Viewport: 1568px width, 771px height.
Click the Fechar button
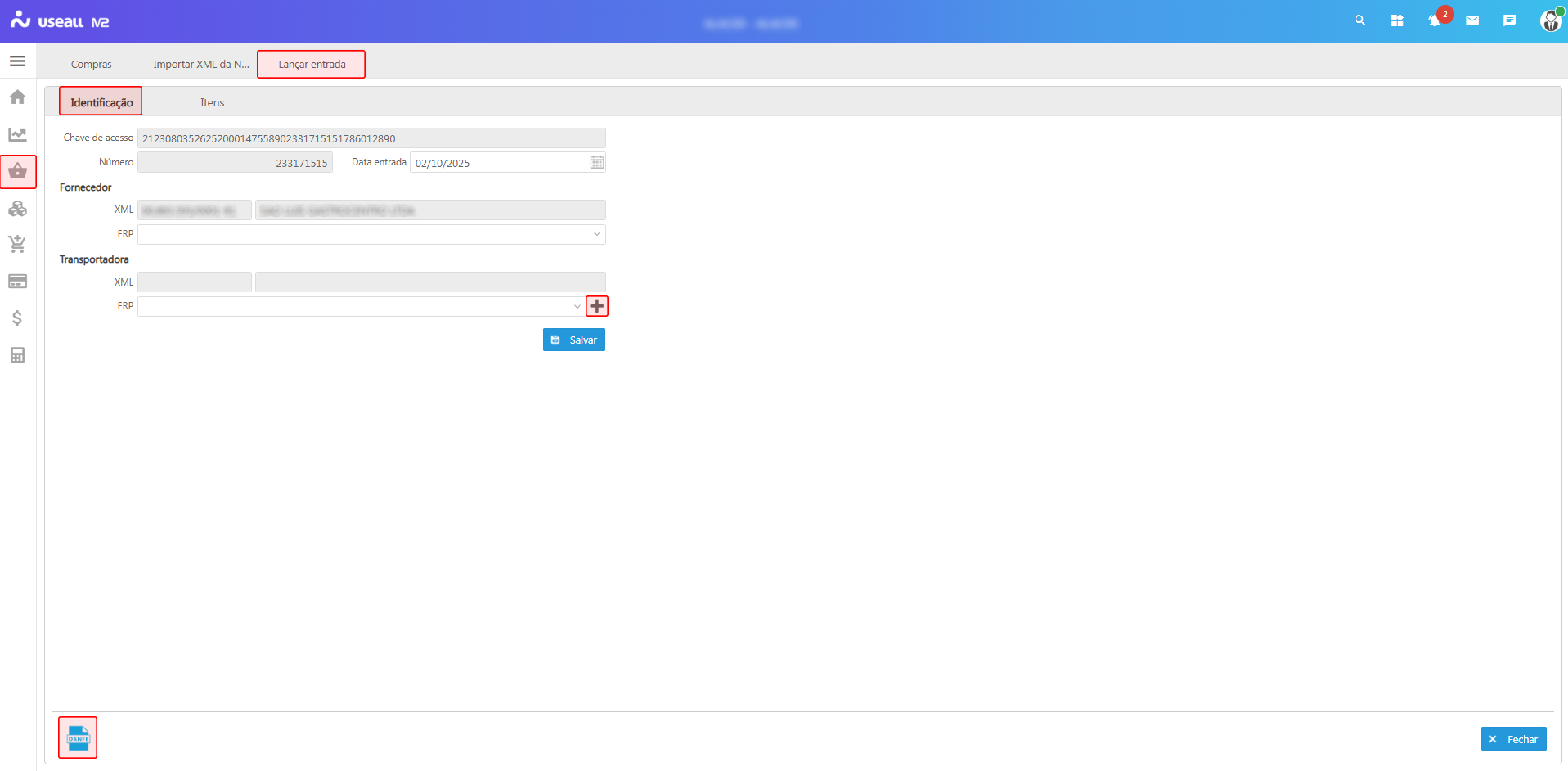(1513, 739)
